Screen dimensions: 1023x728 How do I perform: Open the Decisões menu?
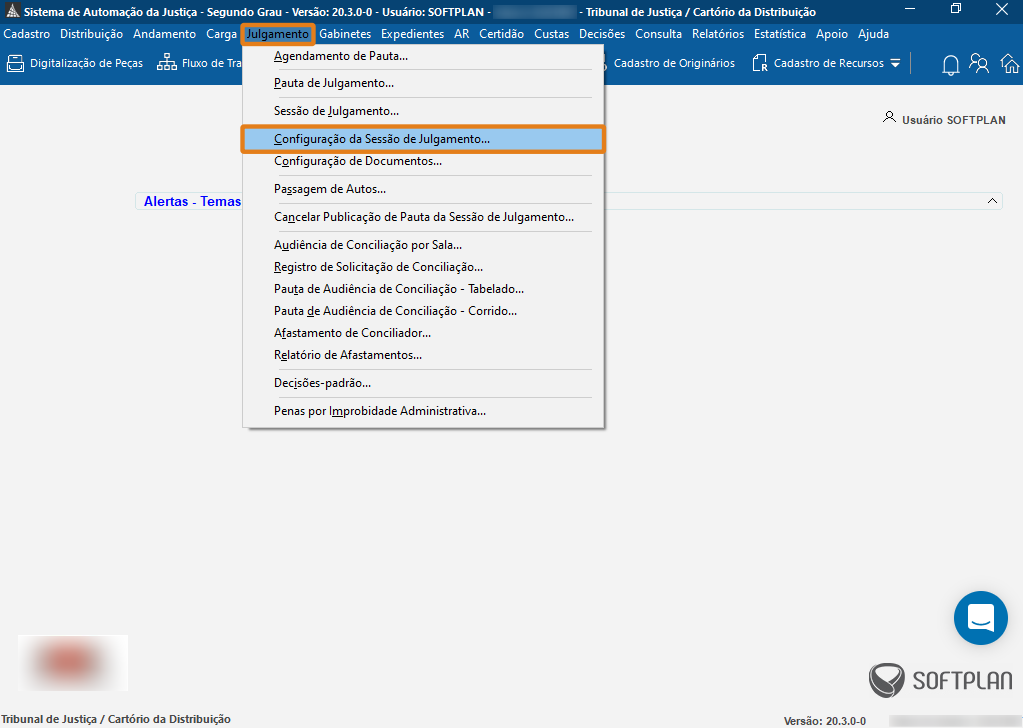(x=602, y=34)
